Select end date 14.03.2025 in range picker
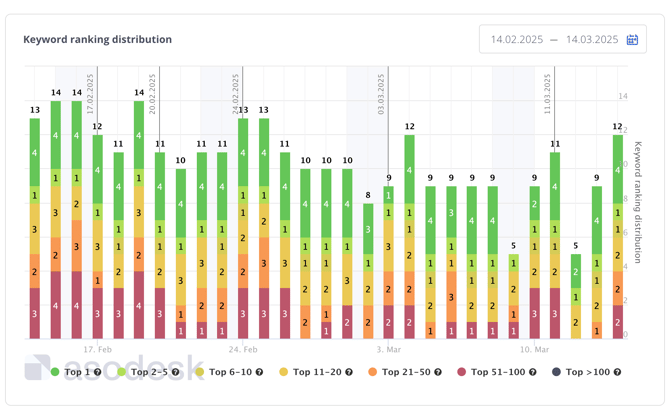Screen dimensions: 670x418 [x=592, y=40]
